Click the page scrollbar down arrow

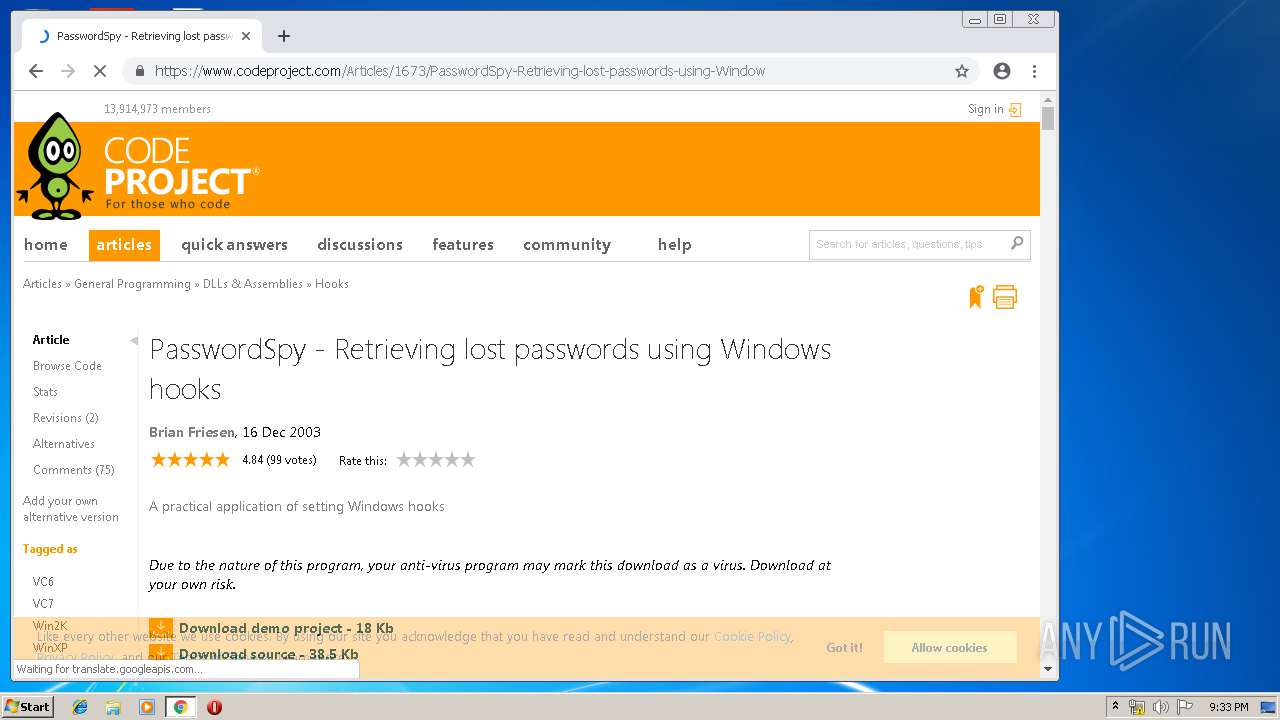point(1048,669)
